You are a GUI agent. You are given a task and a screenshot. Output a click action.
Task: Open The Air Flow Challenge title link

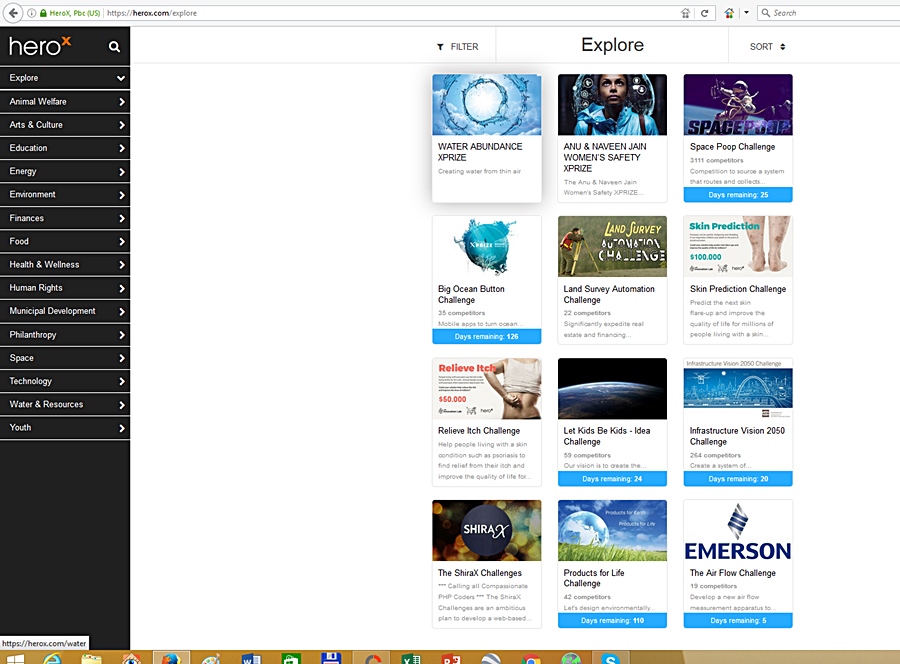tap(732, 573)
